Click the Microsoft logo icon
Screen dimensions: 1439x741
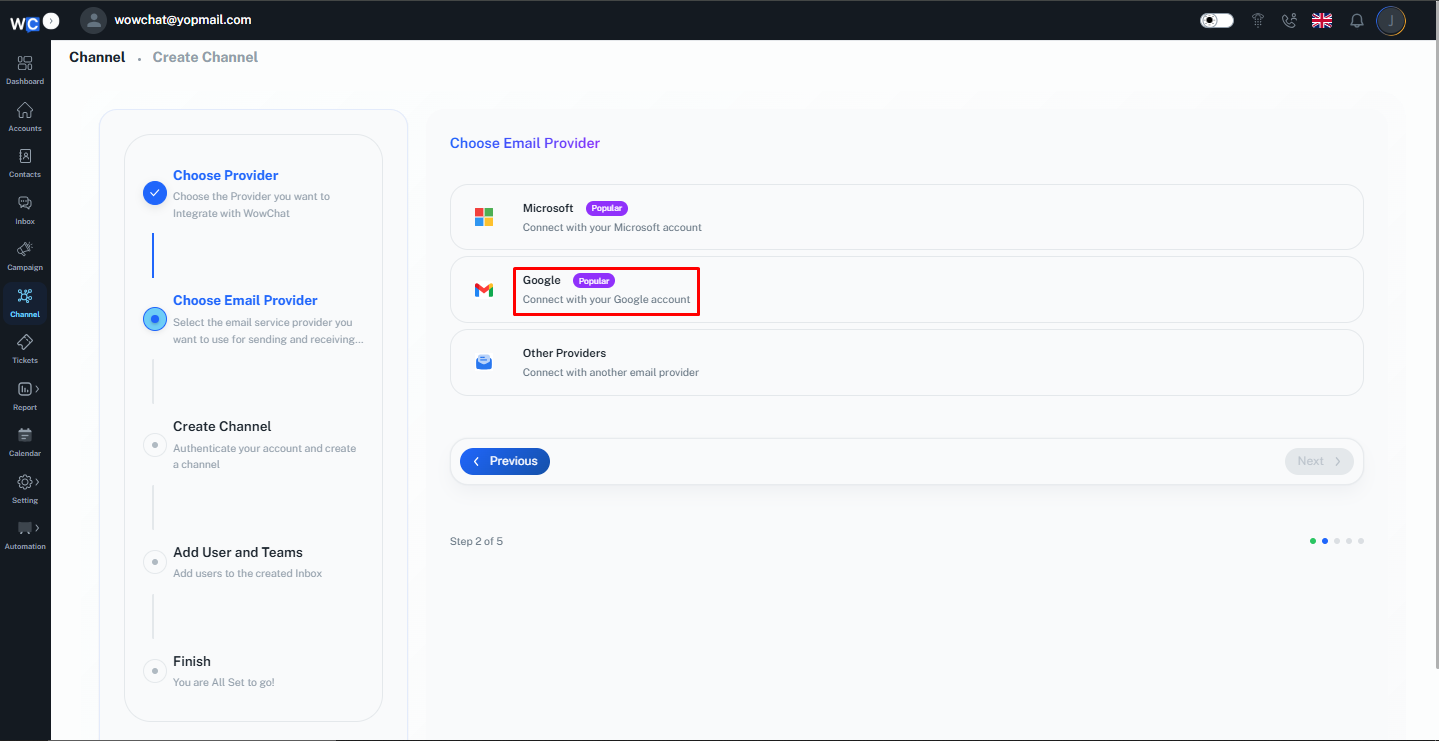(484, 217)
